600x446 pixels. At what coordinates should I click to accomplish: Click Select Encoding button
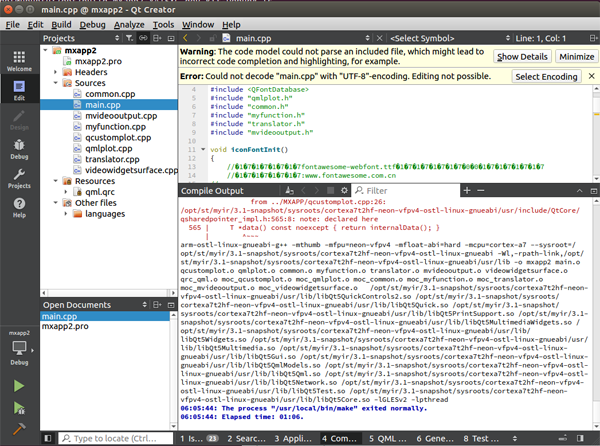point(546,77)
